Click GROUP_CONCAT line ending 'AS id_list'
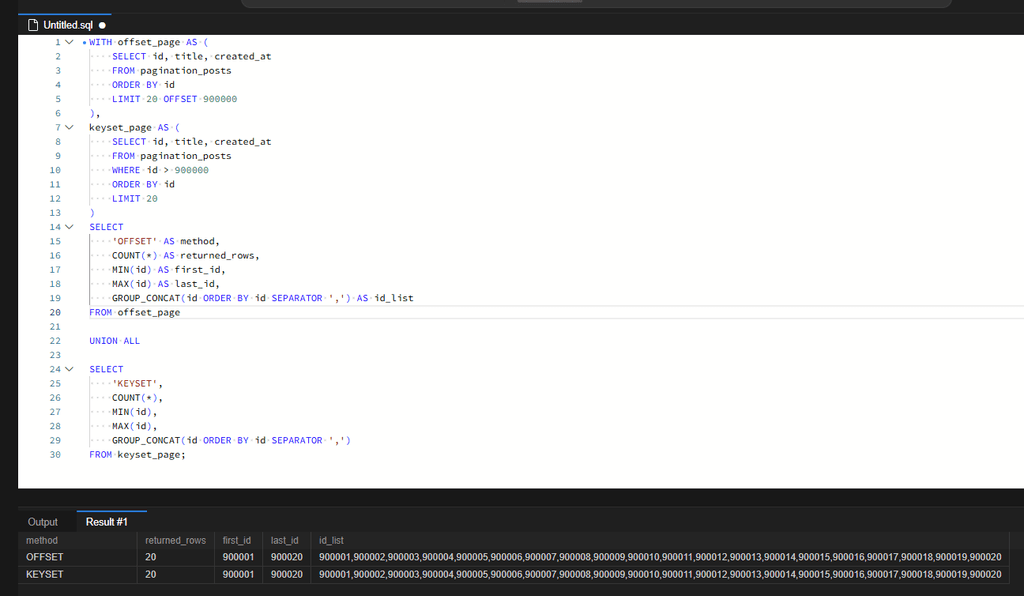1024x596 pixels. [263, 298]
